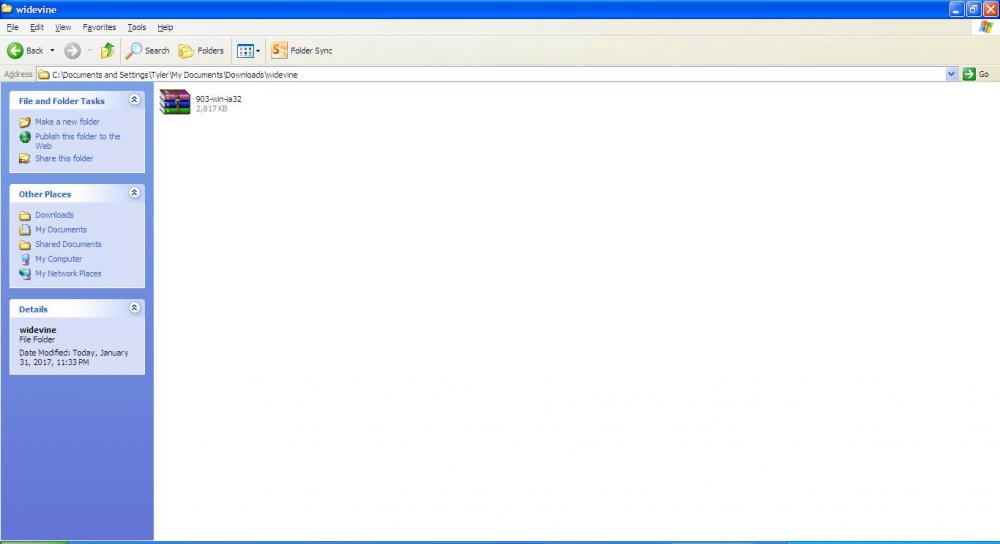This screenshot has height=544, width=1000.
Task: Open the Help menu
Action: tap(165, 27)
